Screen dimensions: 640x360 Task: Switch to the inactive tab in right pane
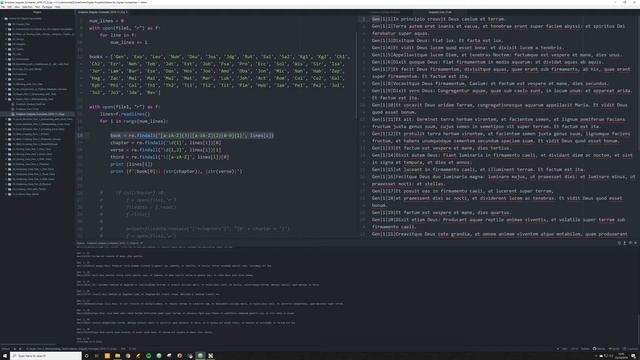pos(385,12)
